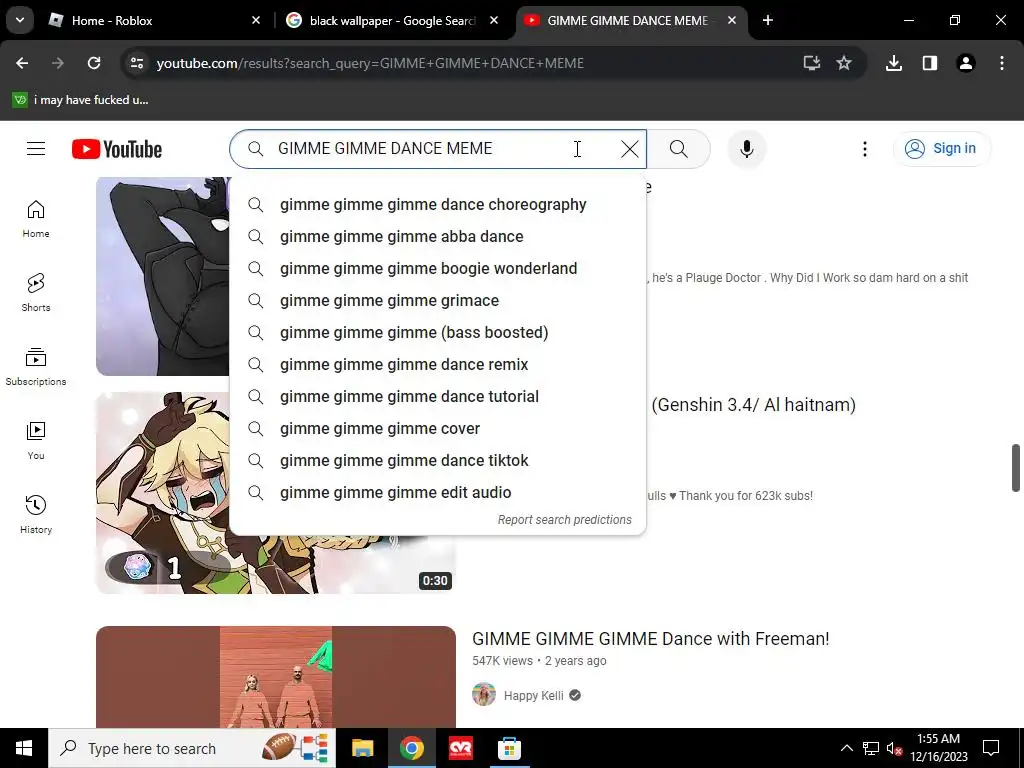Select suggestion 'gimme gimme gimme dance choreography'
Viewport: 1024px width, 768px height.
pos(438,204)
